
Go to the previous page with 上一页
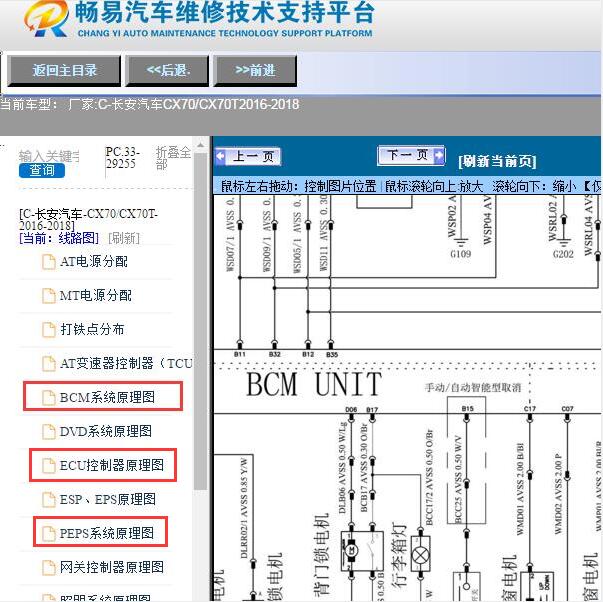click(248, 156)
